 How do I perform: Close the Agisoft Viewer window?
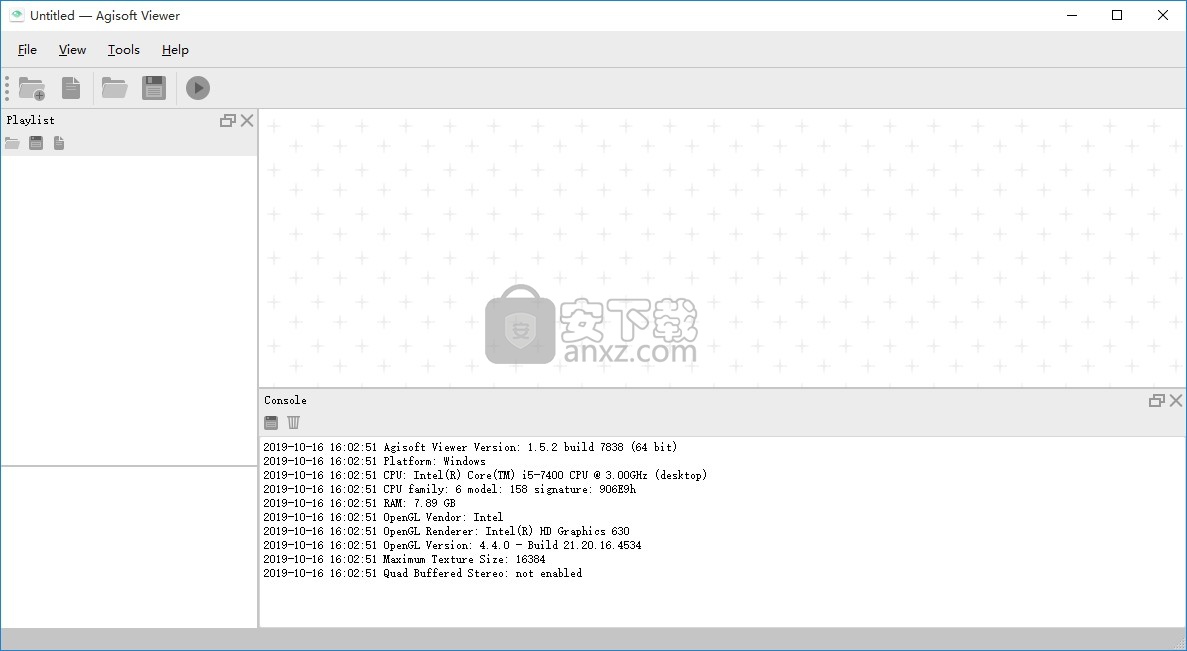(1163, 15)
